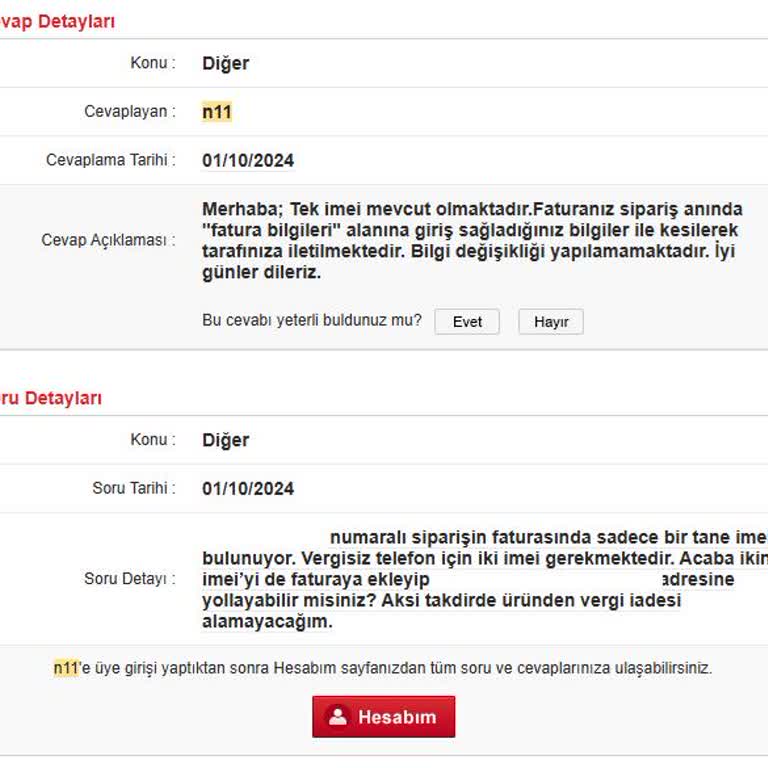Click the answer text starting with Merhaba
The width and height of the screenshot is (768, 768).
point(472,240)
